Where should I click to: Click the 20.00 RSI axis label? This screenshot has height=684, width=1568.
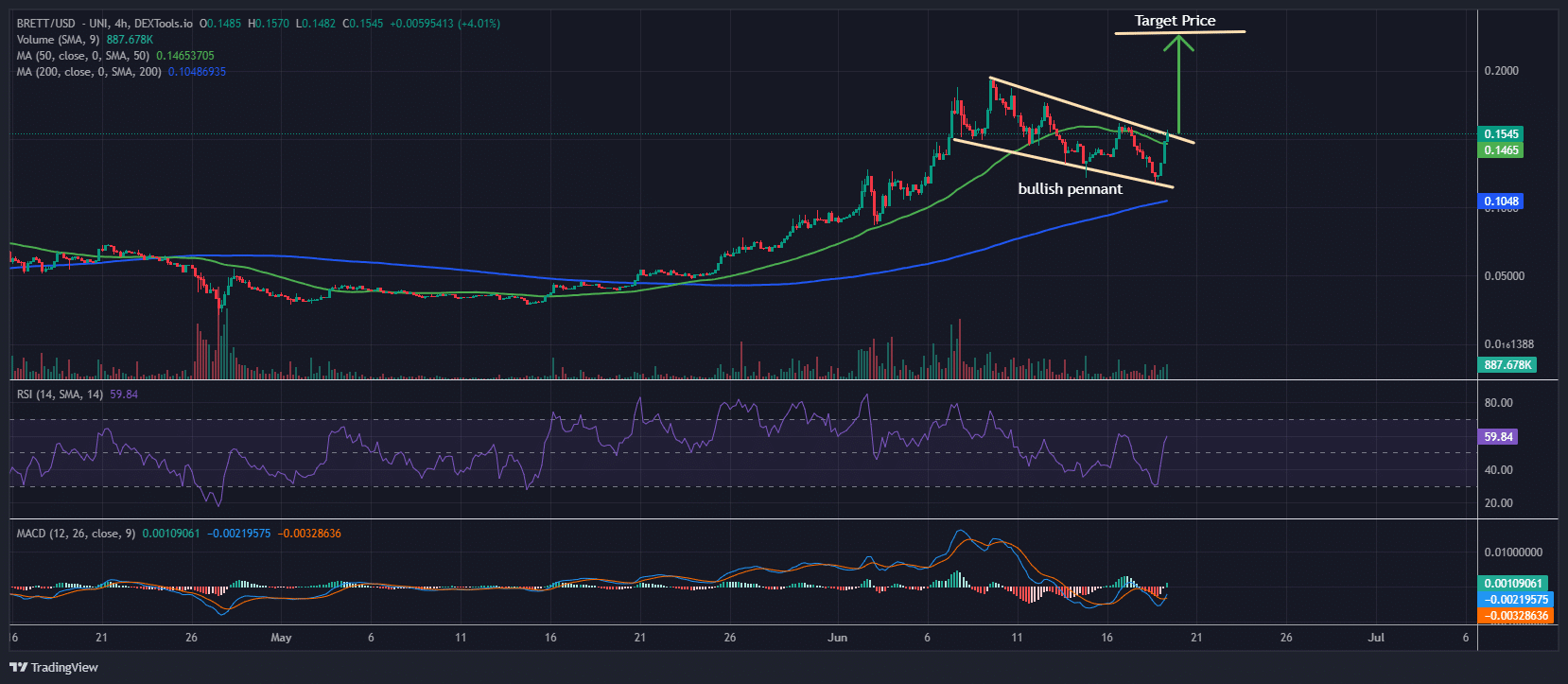(1499, 503)
